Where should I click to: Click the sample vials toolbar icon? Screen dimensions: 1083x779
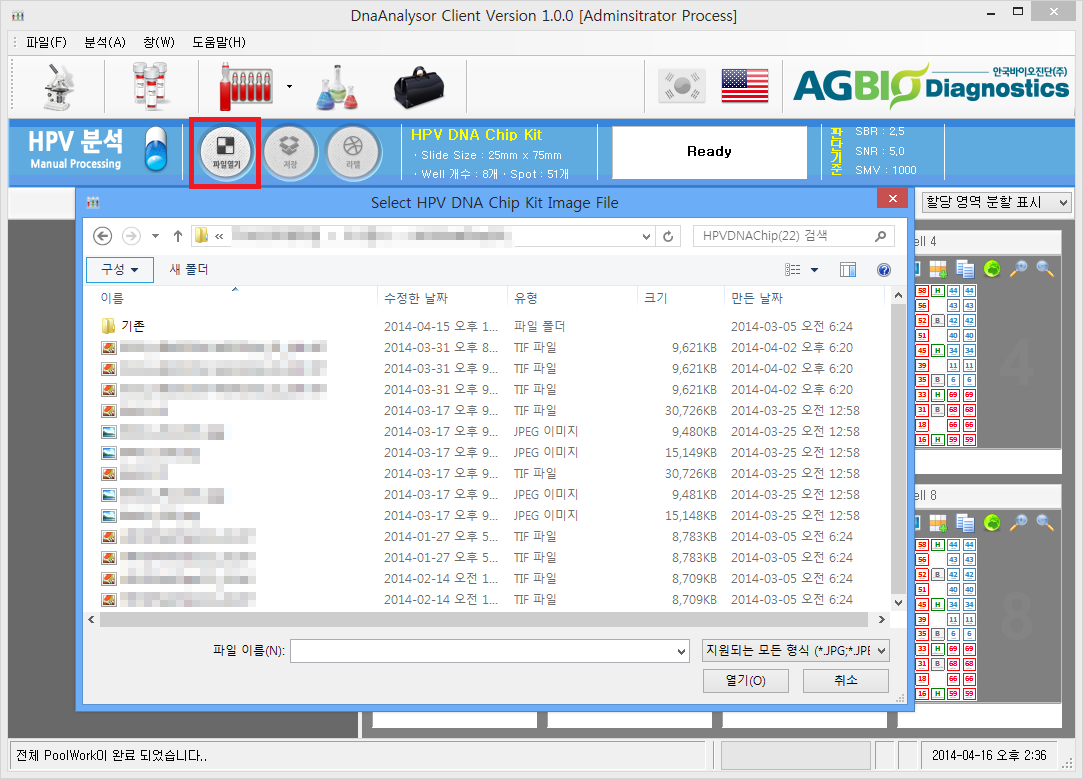(150, 86)
